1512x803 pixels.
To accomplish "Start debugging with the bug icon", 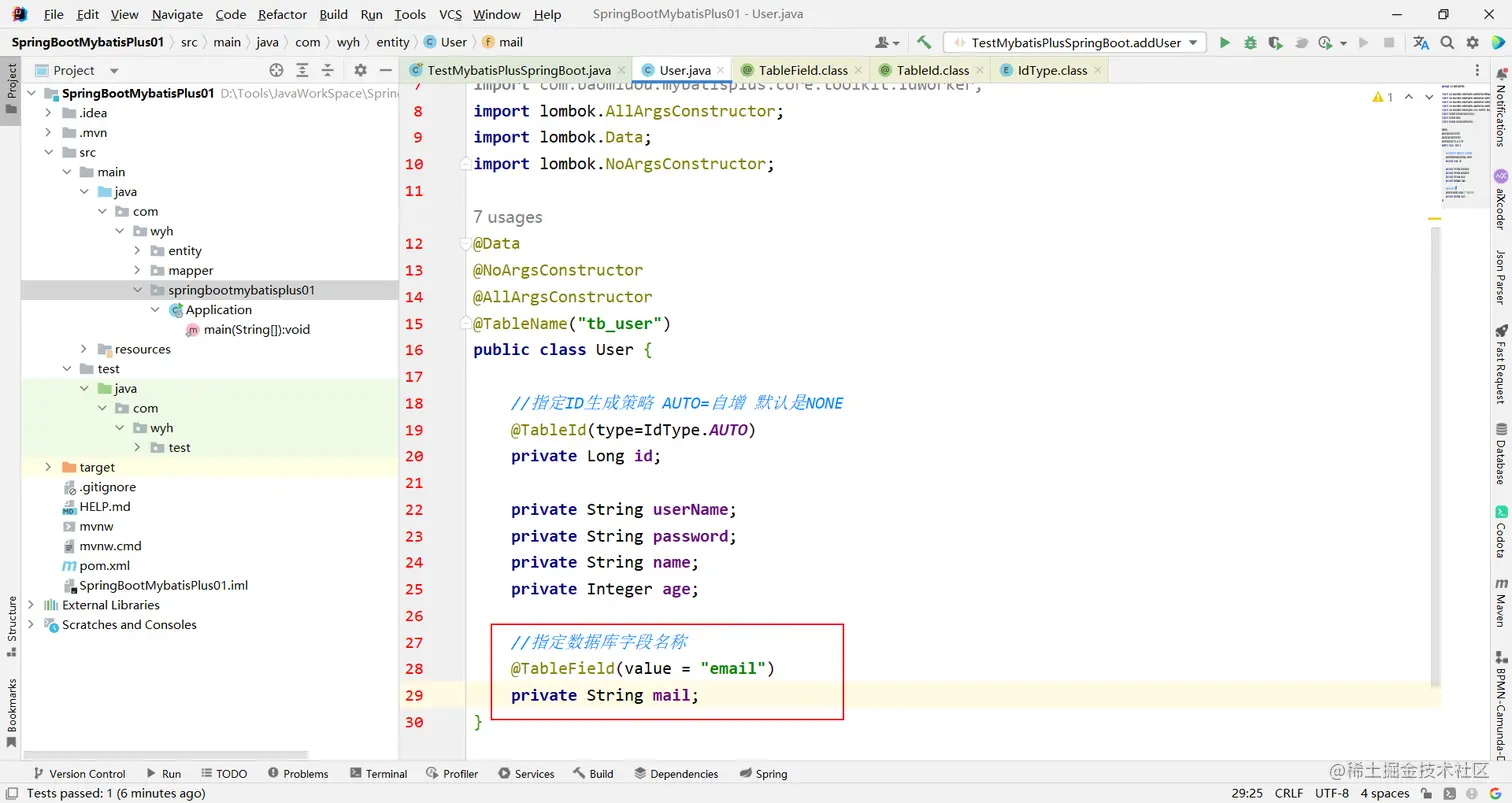I will coord(1250,42).
